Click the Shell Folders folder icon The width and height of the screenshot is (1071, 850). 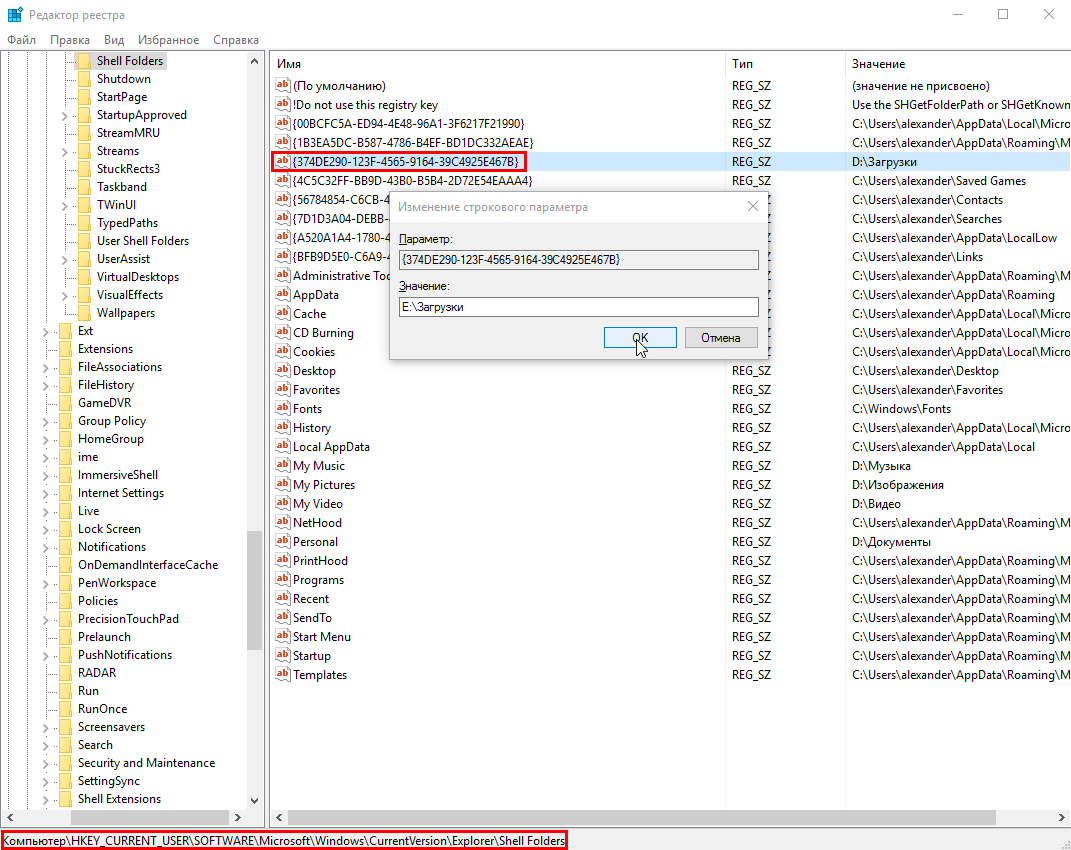click(x=84, y=61)
